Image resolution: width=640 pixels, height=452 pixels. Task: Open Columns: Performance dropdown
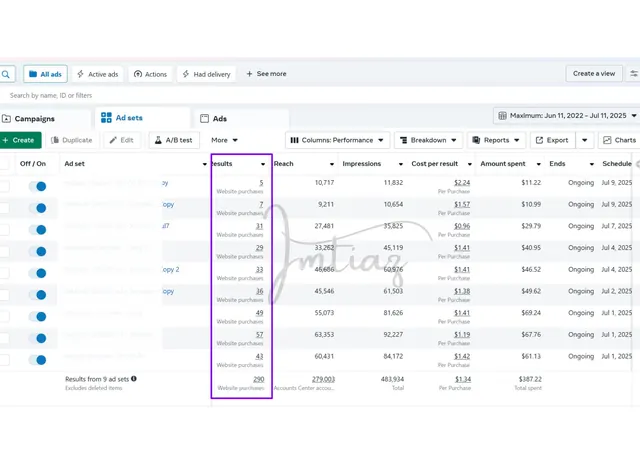point(337,140)
